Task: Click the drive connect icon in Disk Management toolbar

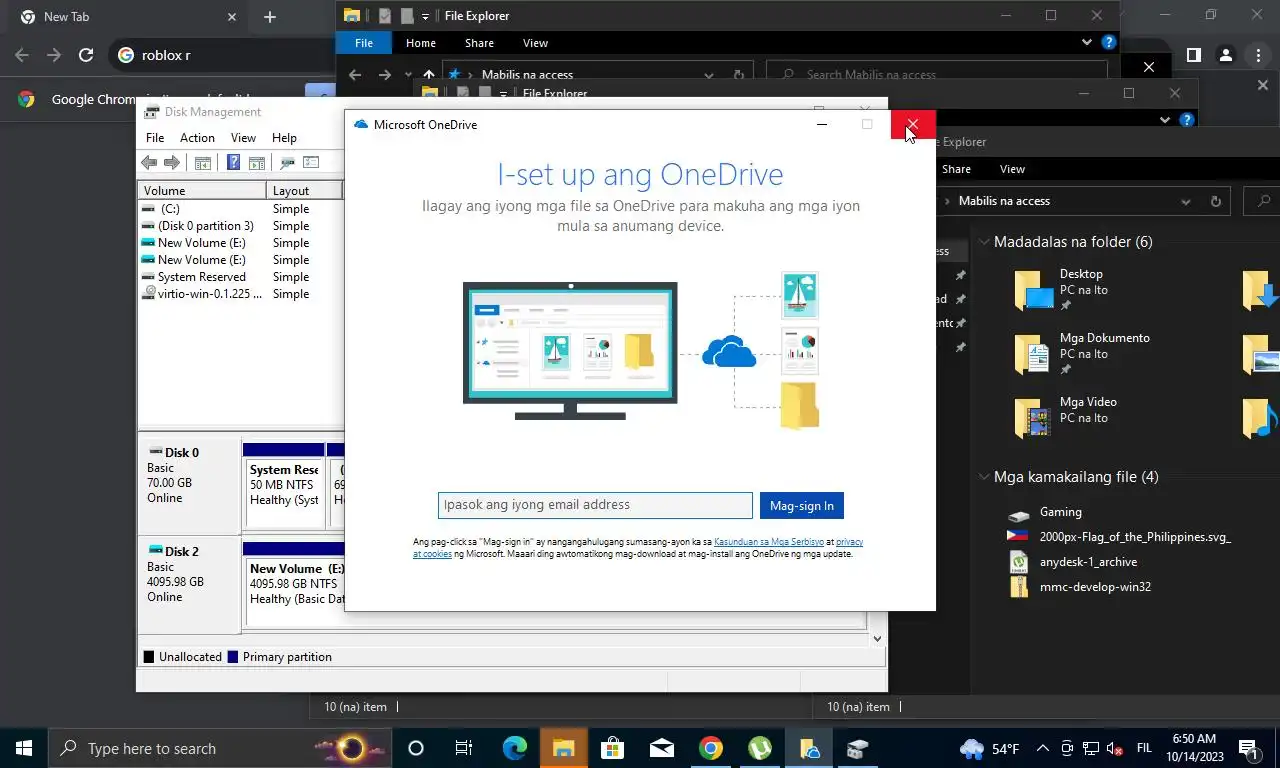Action: pos(287,163)
